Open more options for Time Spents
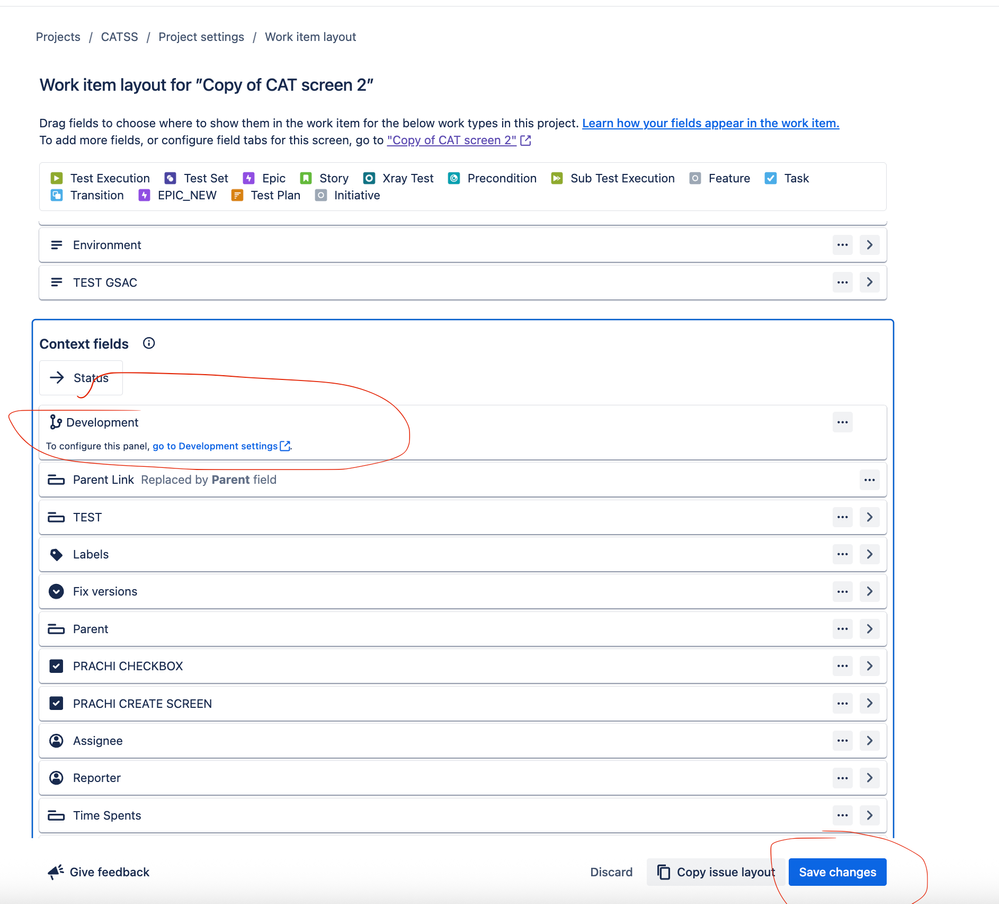 (842, 815)
